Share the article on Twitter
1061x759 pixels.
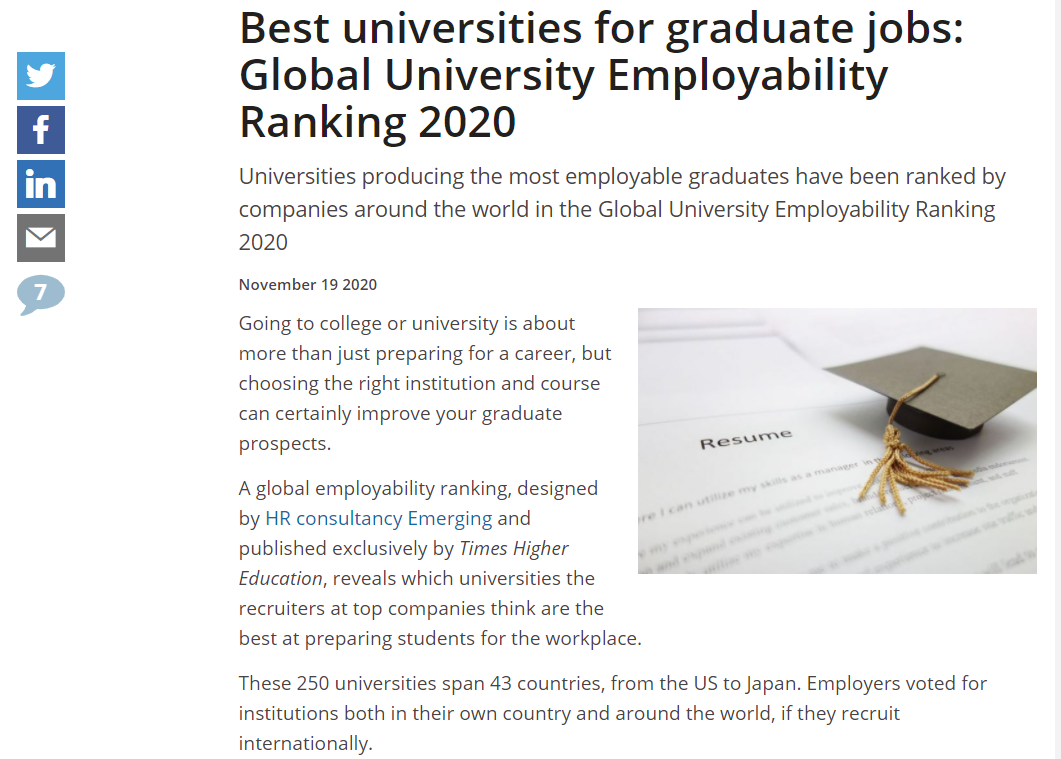(41, 76)
